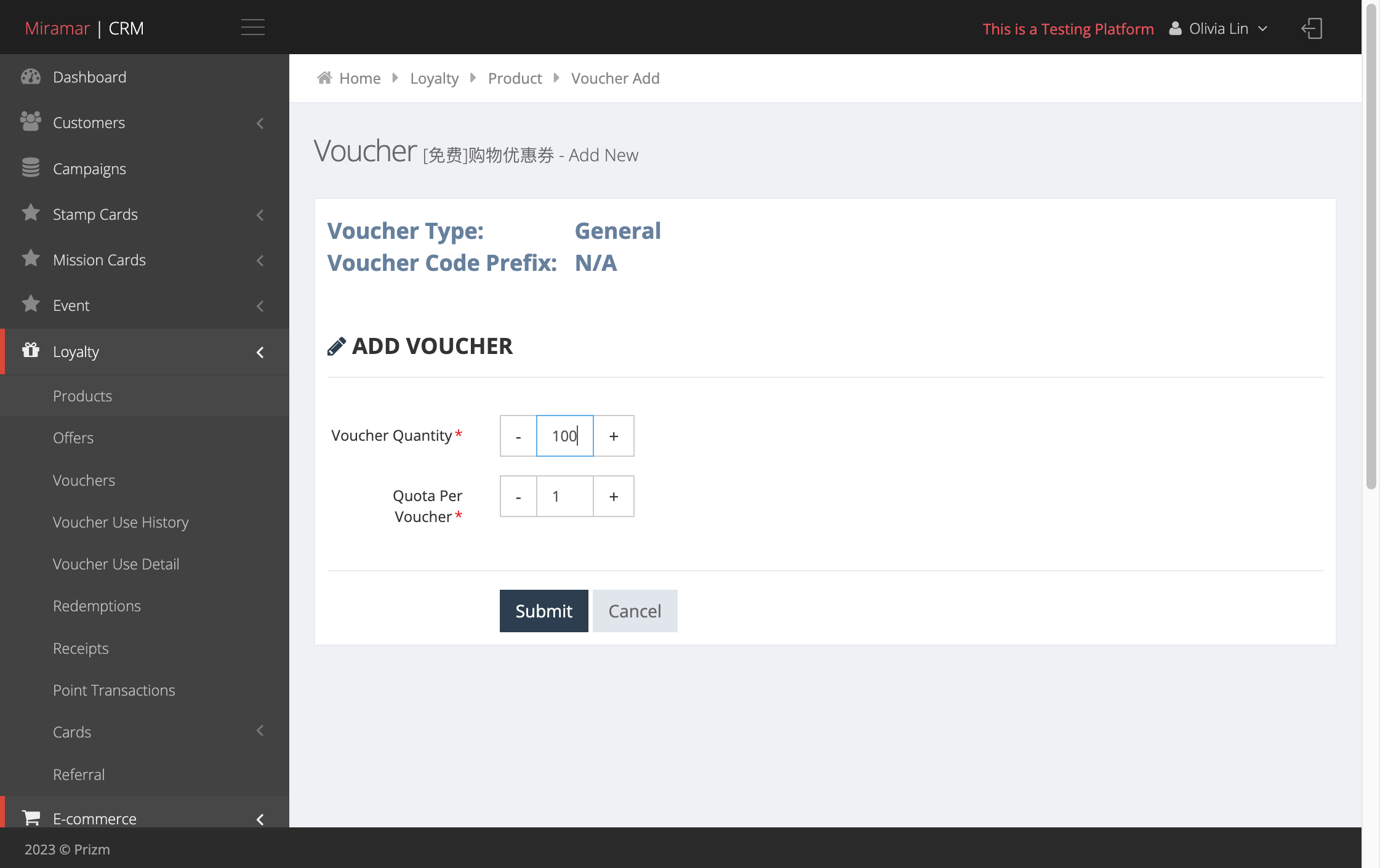Click the Mission Cards star icon

pos(31,259)
